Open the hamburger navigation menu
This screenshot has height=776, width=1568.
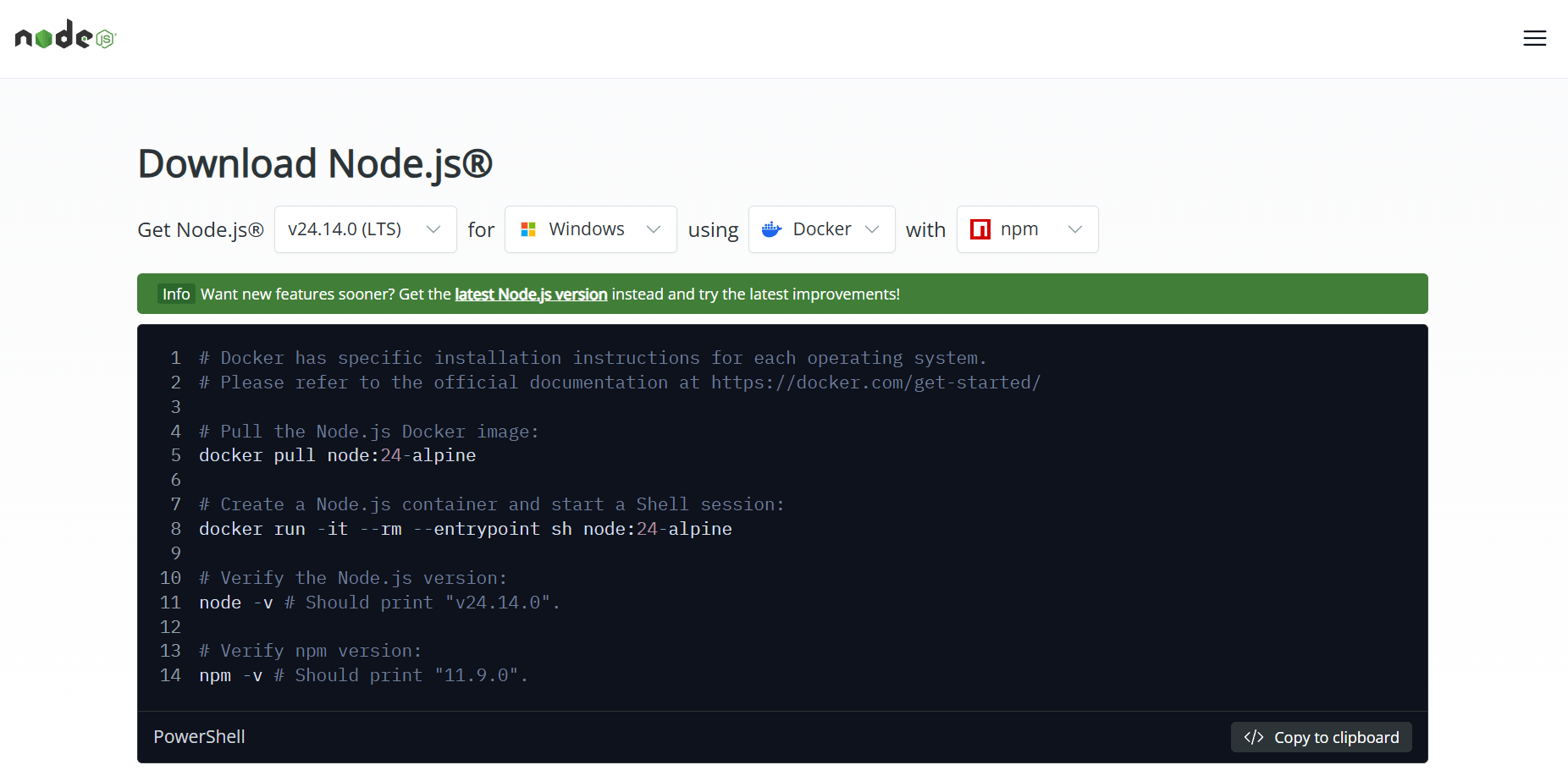point(1534,38)
